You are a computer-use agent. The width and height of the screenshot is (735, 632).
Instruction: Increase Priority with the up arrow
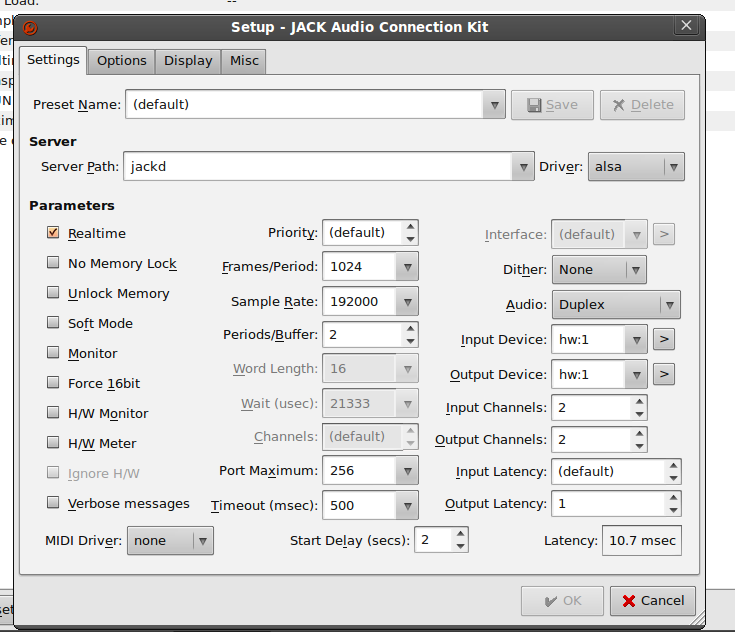pos(410,226)
